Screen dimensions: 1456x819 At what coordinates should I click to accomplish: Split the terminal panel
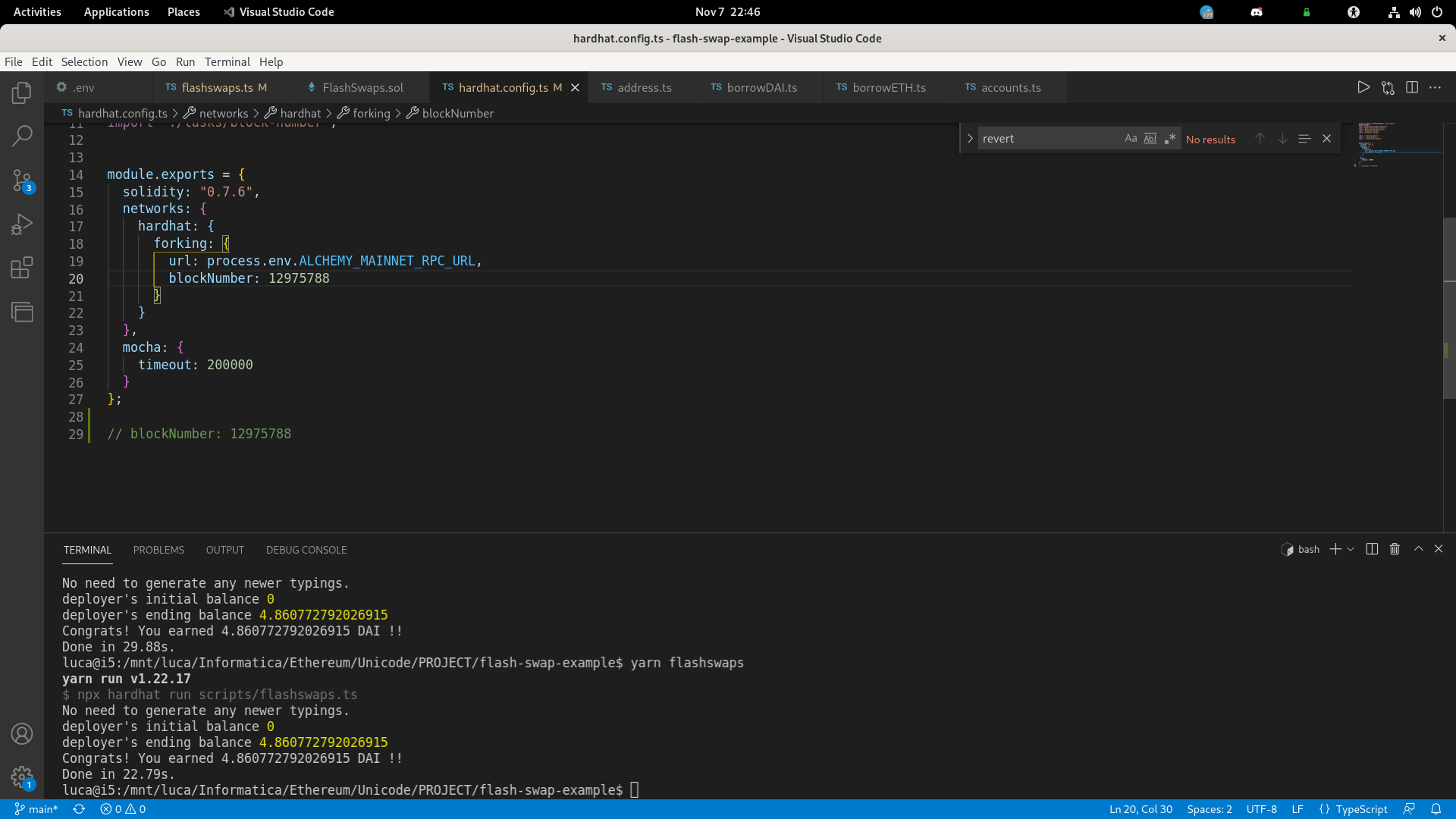click(x=1372, y=549)
